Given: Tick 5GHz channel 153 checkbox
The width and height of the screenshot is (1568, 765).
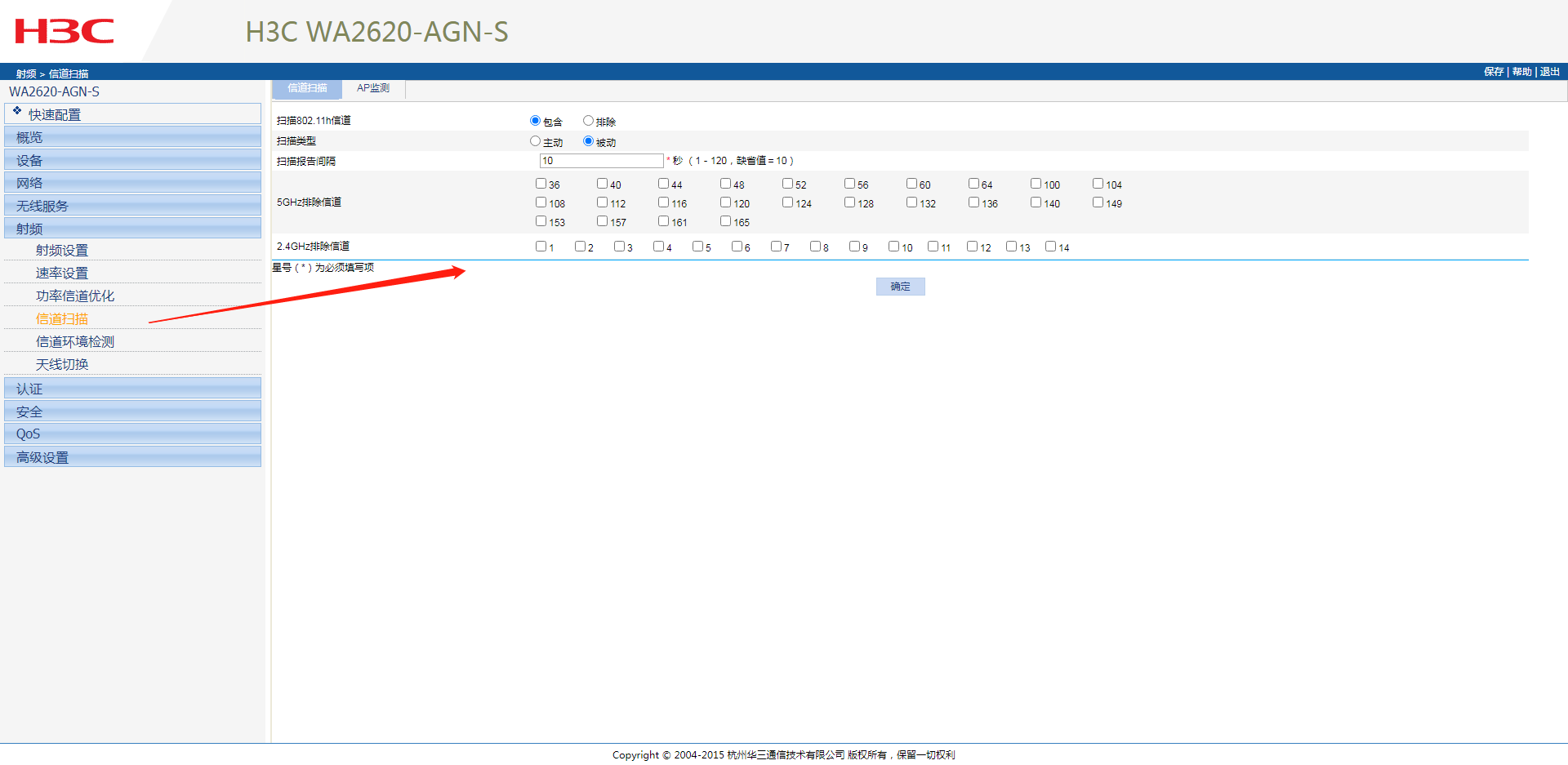Looking at the screenshot, I should point(541,221).
